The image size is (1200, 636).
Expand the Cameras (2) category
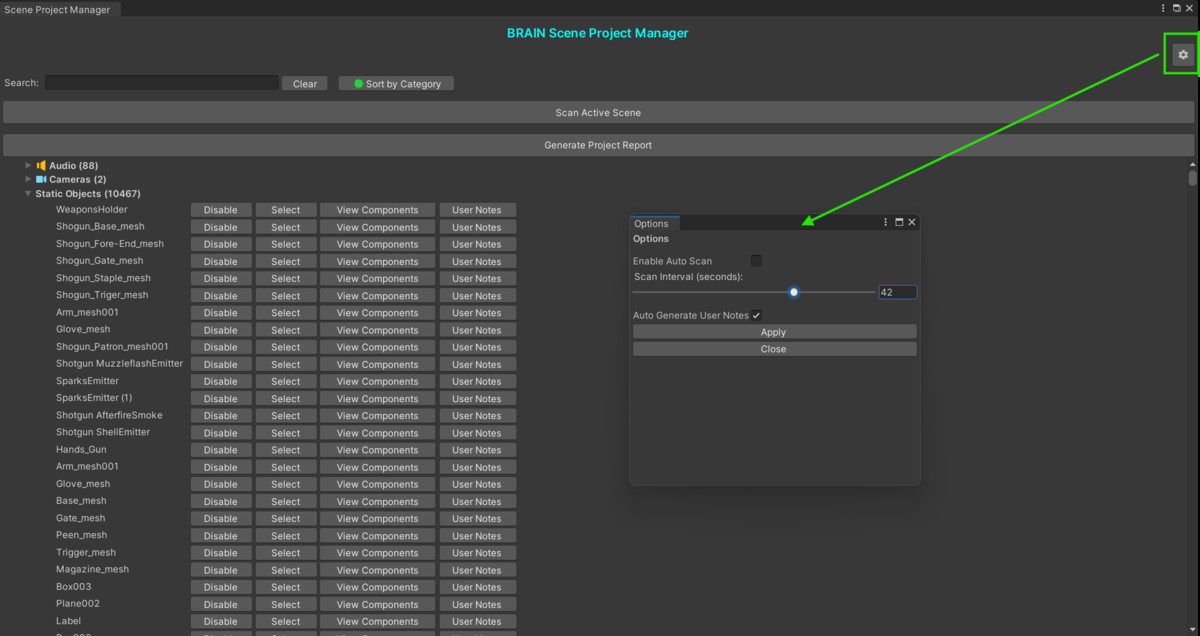[x=28, y=180]
